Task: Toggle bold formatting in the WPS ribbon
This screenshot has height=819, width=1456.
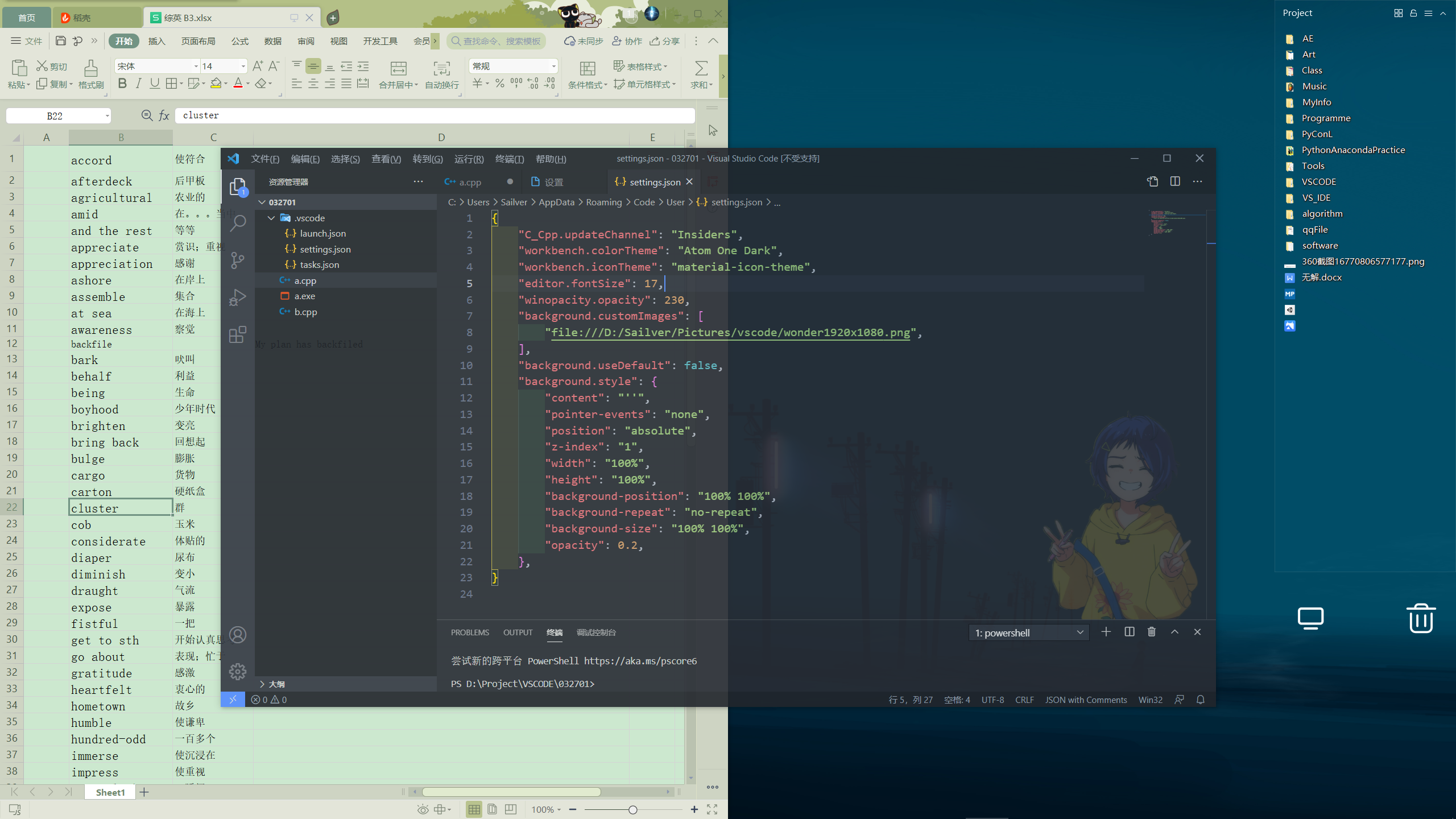Action: pyautogui.click(x=122, y=84)
